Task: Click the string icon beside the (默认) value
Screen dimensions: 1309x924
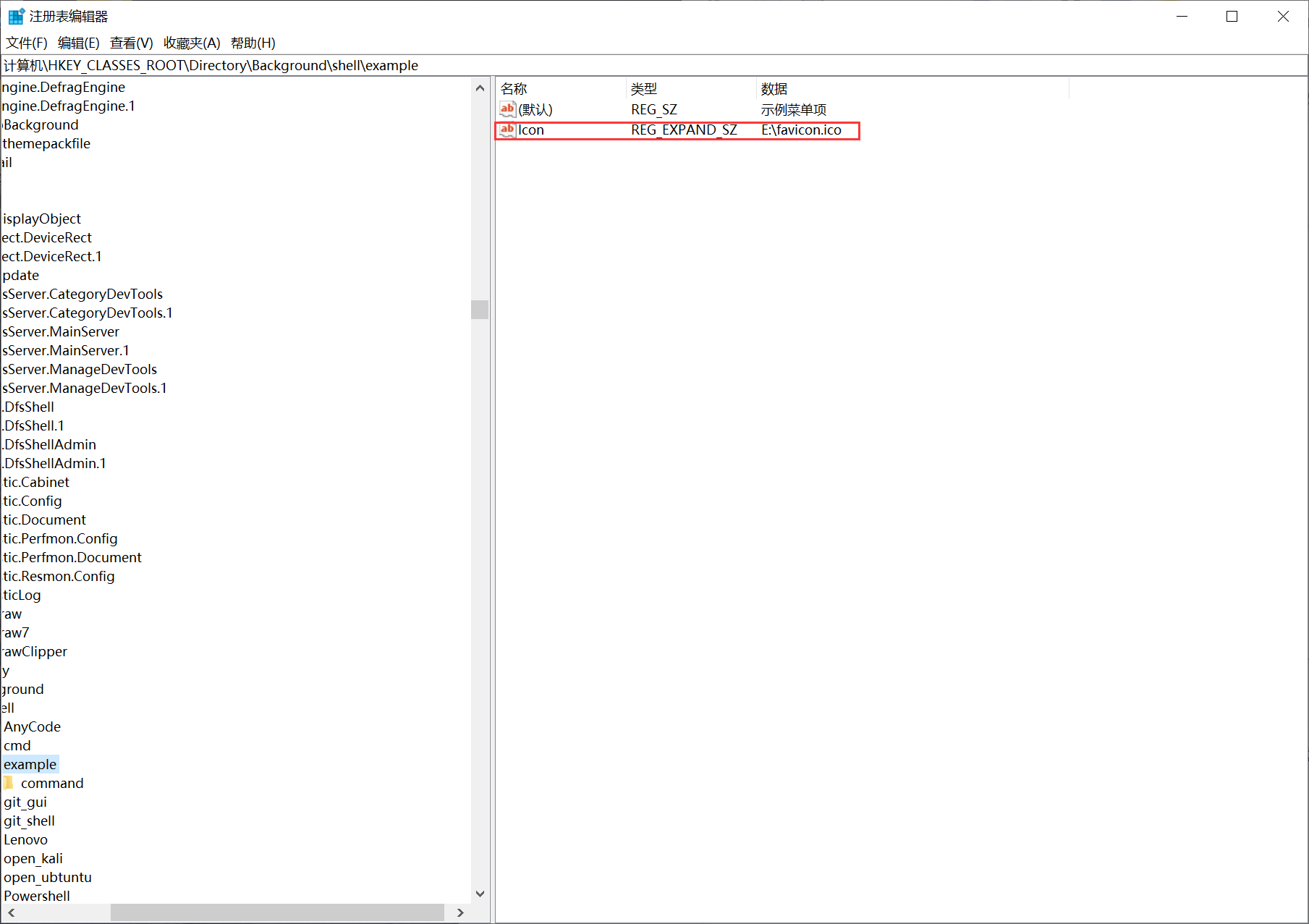Action: pos(507,109)
